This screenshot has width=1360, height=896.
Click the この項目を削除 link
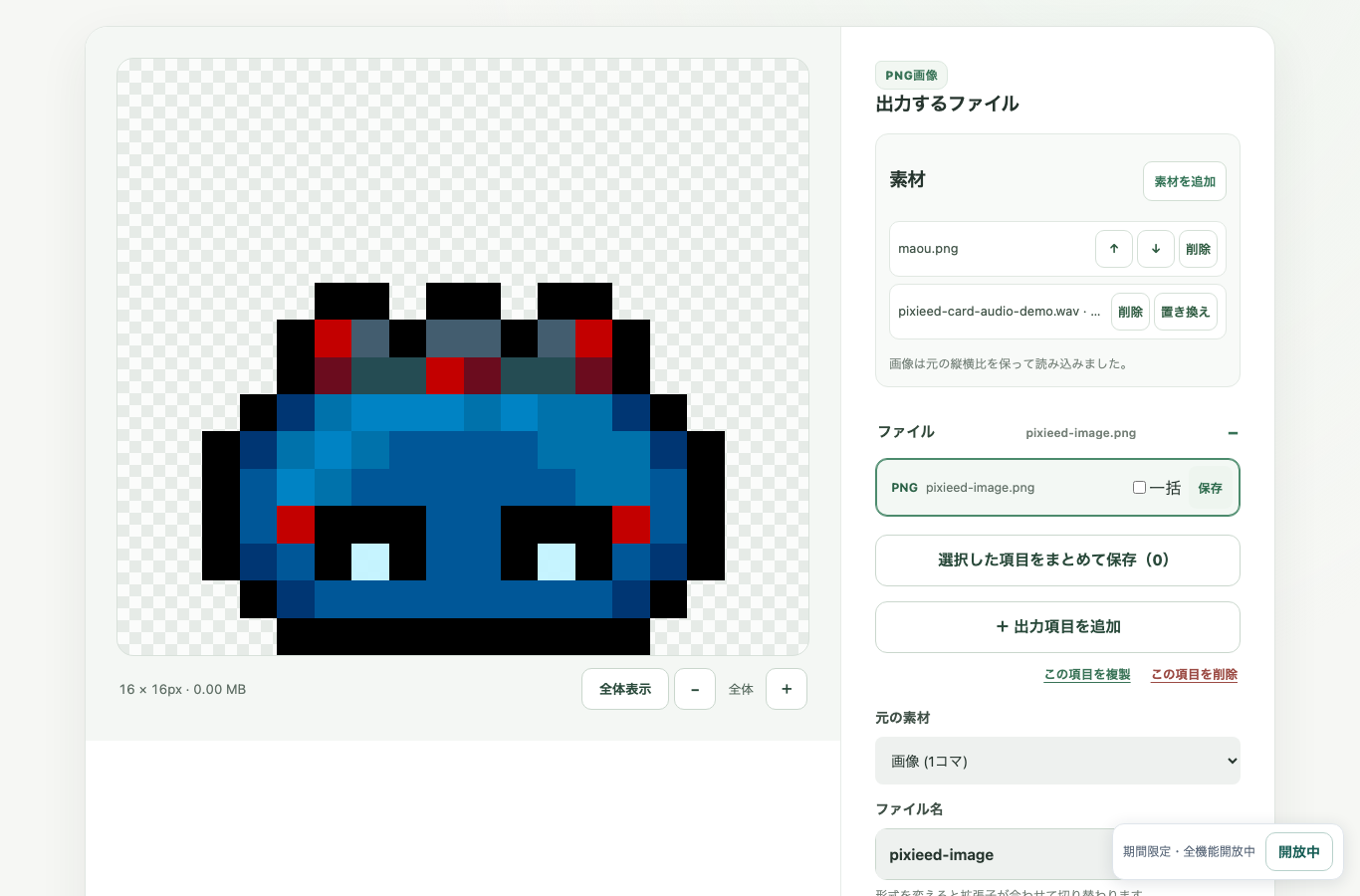[x=1194, y=674]
